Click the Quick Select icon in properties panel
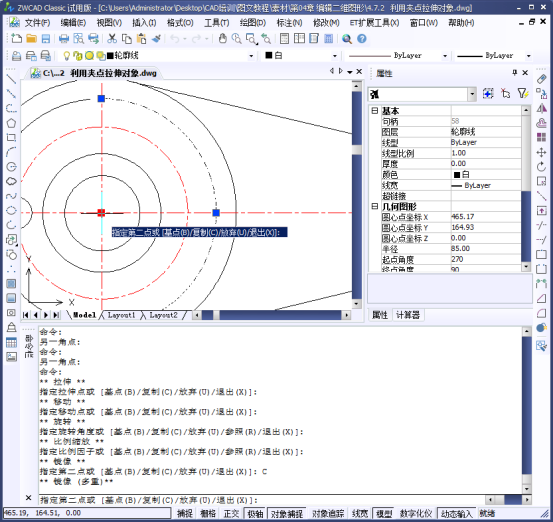This screenshot has height=522, width=553. 523,93
